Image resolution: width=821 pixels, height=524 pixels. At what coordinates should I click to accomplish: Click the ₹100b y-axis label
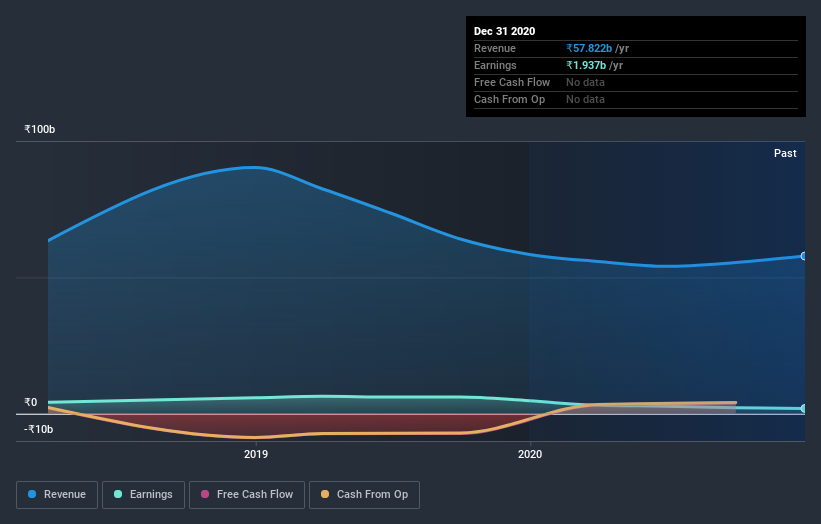click(39, 129)
